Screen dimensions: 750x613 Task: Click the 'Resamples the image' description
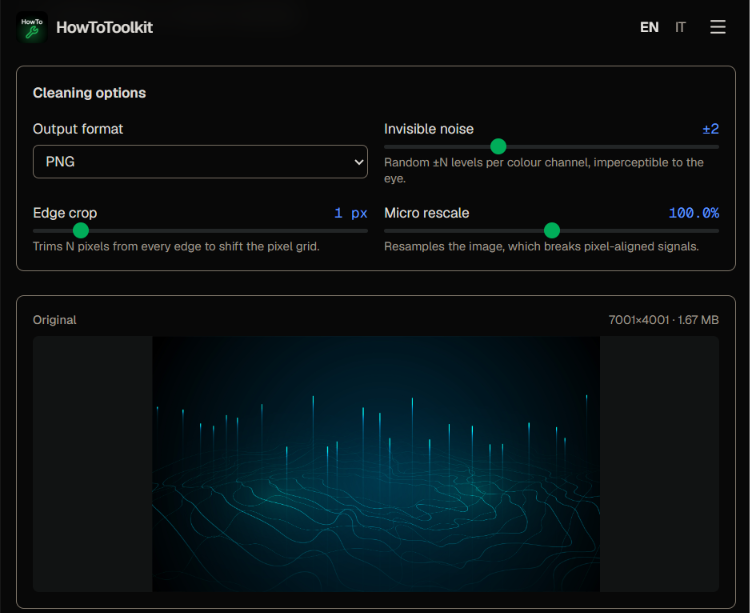click(x=541, y=246)
